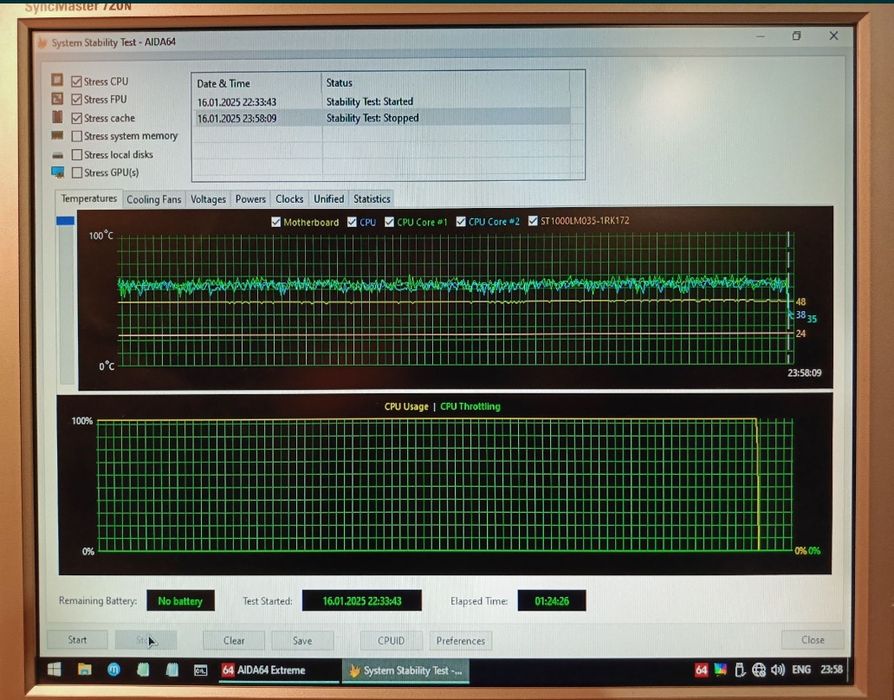Open the Unified tab

click(329, 199)
